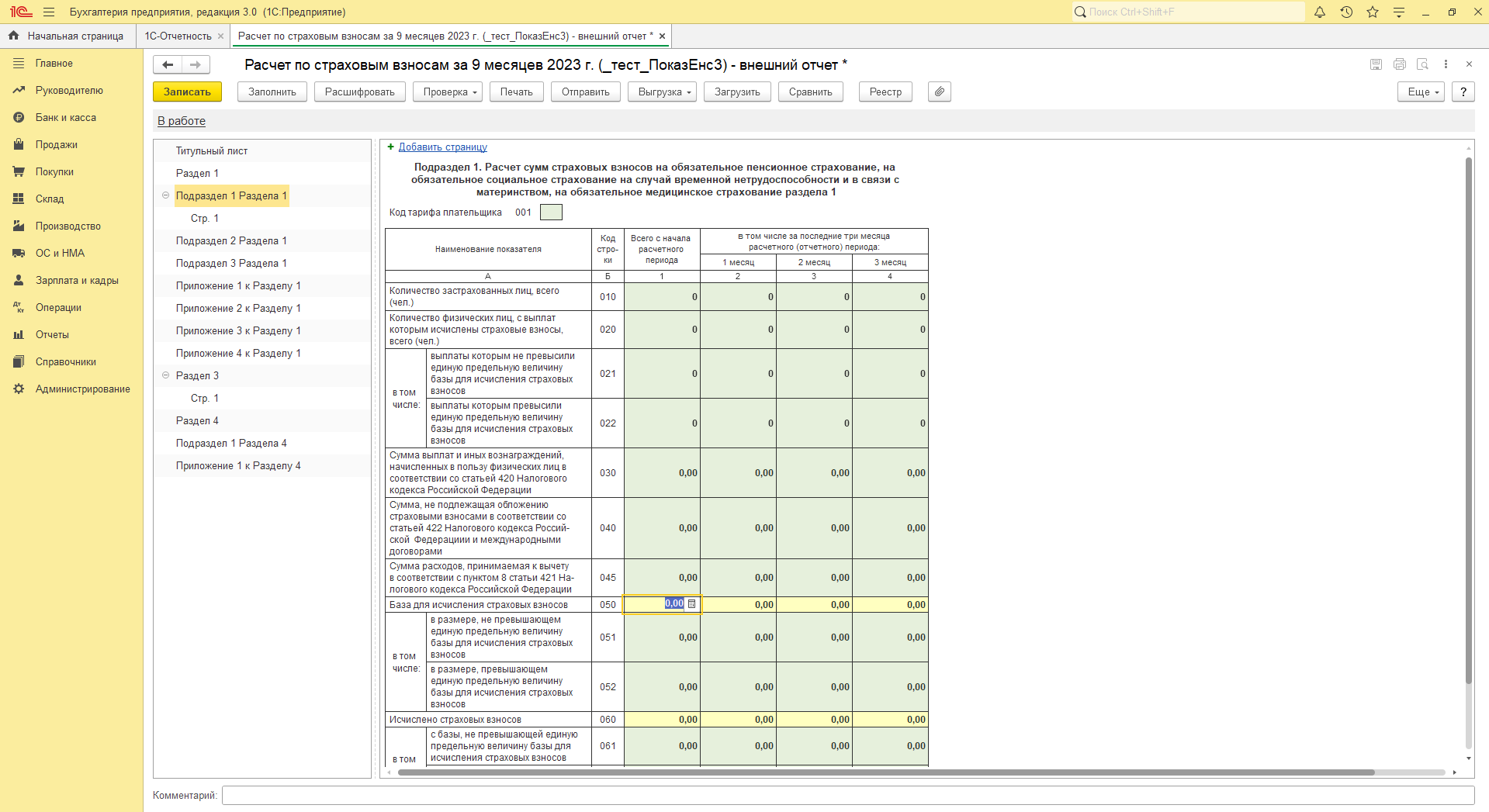1489x812 pixels.
Task: Click Загрузить button
Action: click(x=737, y=92)
